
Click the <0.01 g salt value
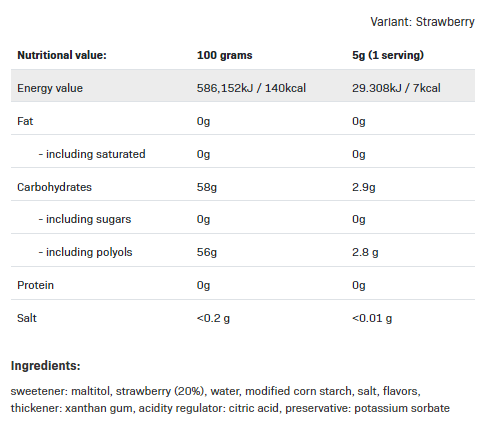(372, 318)
